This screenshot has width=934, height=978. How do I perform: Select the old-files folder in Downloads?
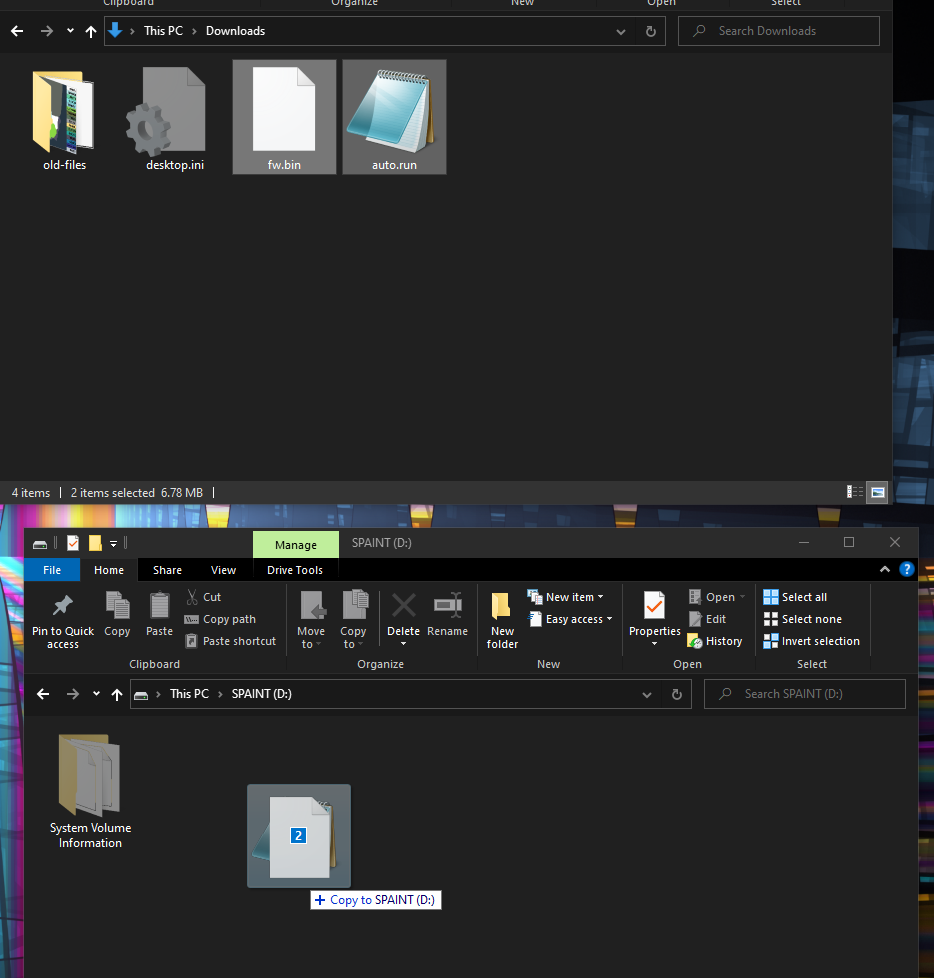coord(64,119)
